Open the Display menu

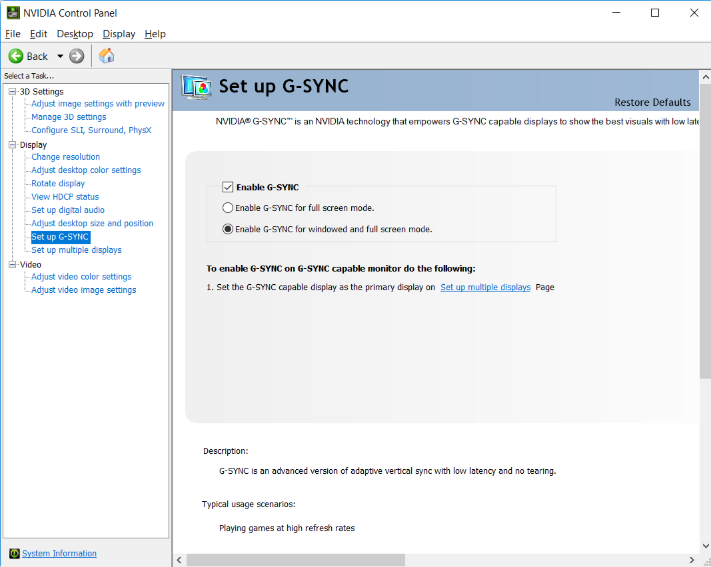119,34
